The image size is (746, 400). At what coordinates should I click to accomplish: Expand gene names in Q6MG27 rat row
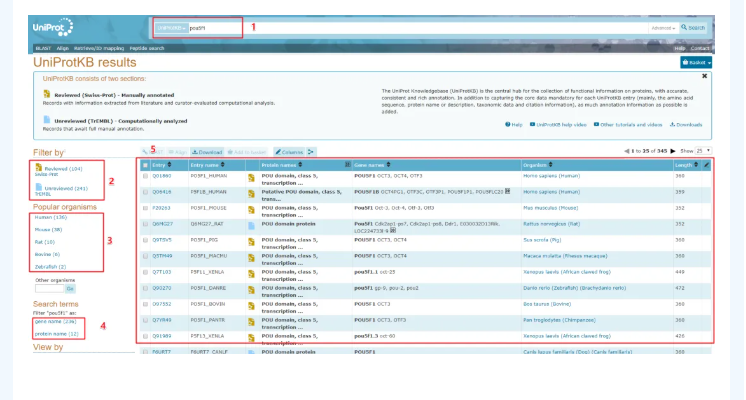tap(393, 230)
